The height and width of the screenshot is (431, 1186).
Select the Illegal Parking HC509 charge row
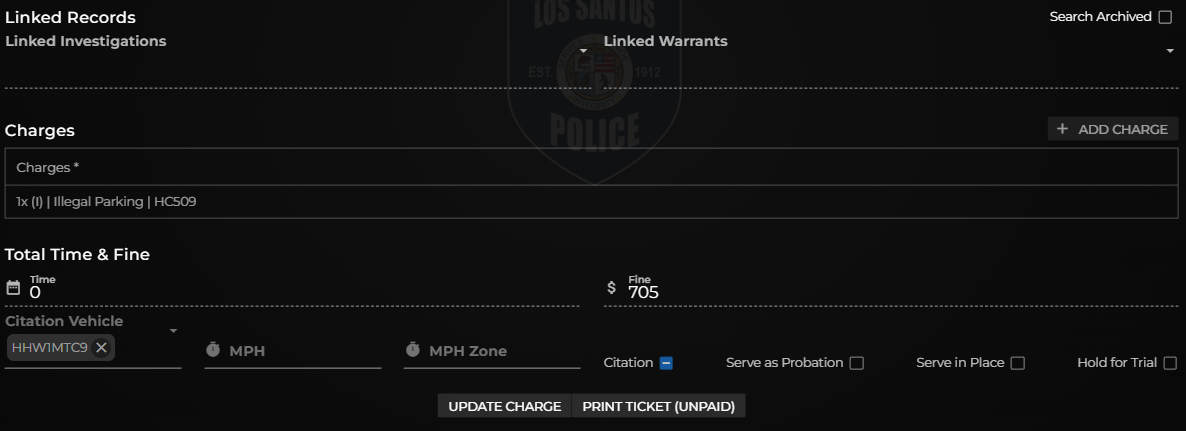[x=591, y=202]
